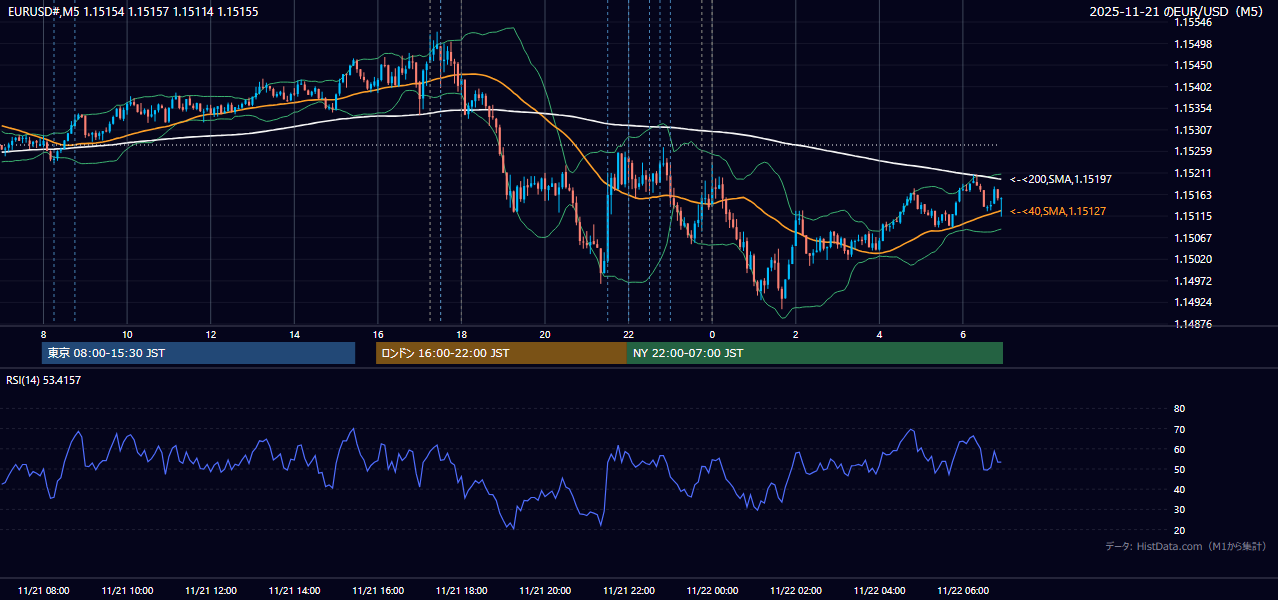Click date label 11/21 18:00
Screen dimensions: 1278x600
tap(462, 591)
